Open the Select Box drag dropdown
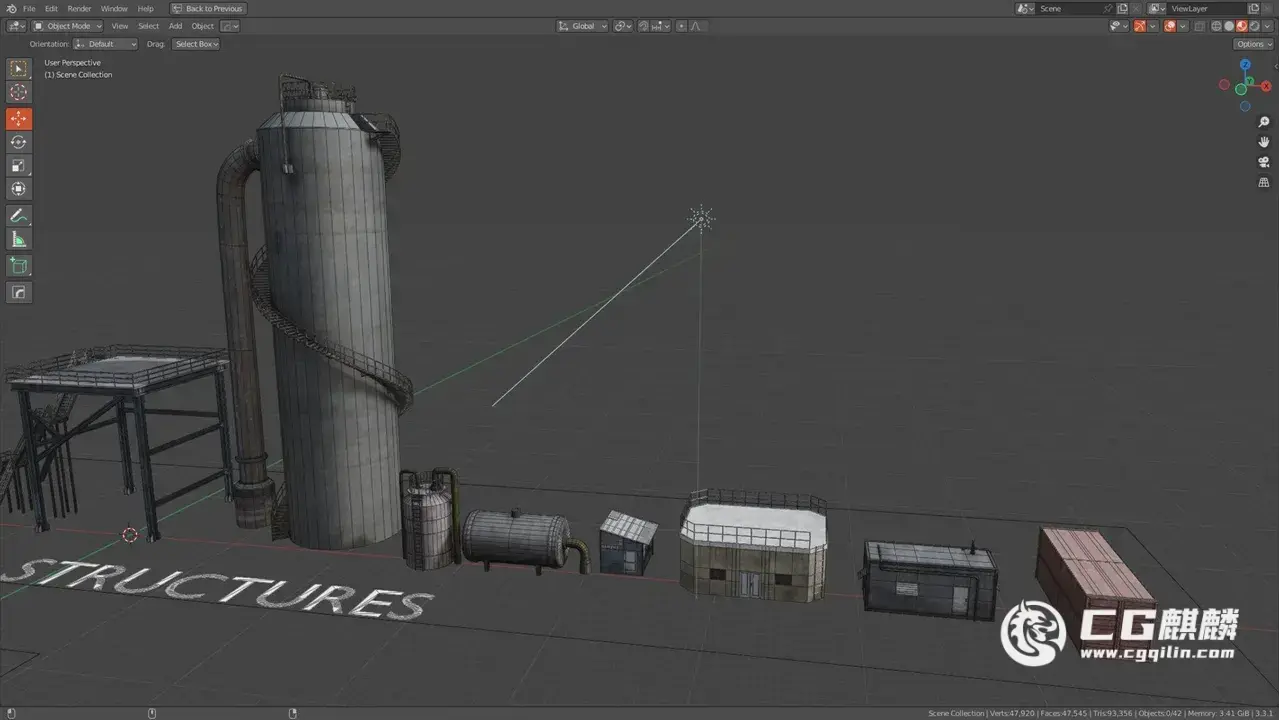Image resolution: width=1280 pixels, height=720 pixels. point(196,44)
